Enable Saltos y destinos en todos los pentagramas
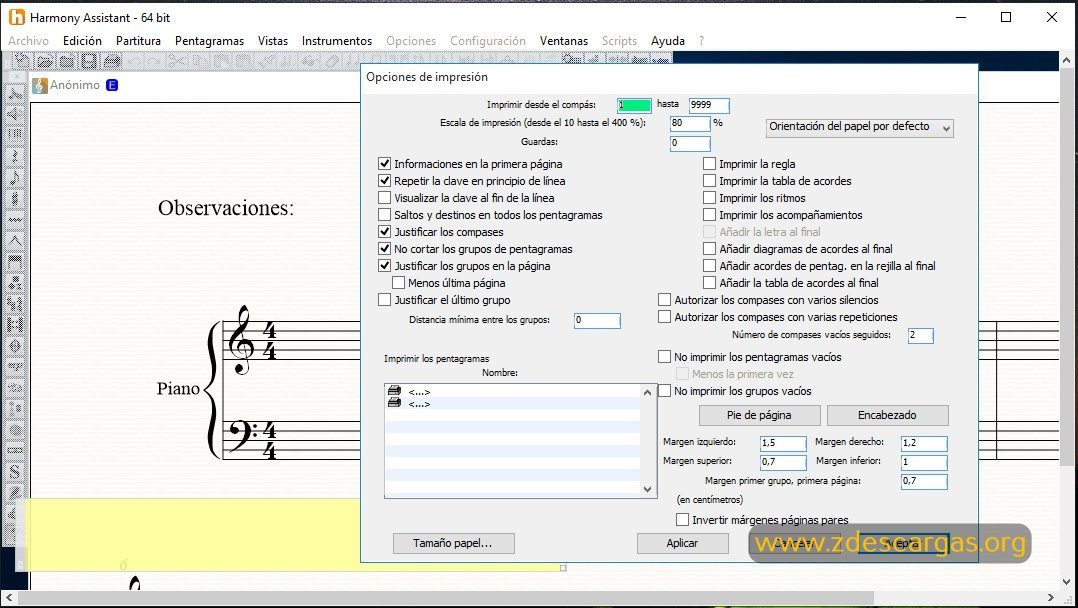 point(384,215)
